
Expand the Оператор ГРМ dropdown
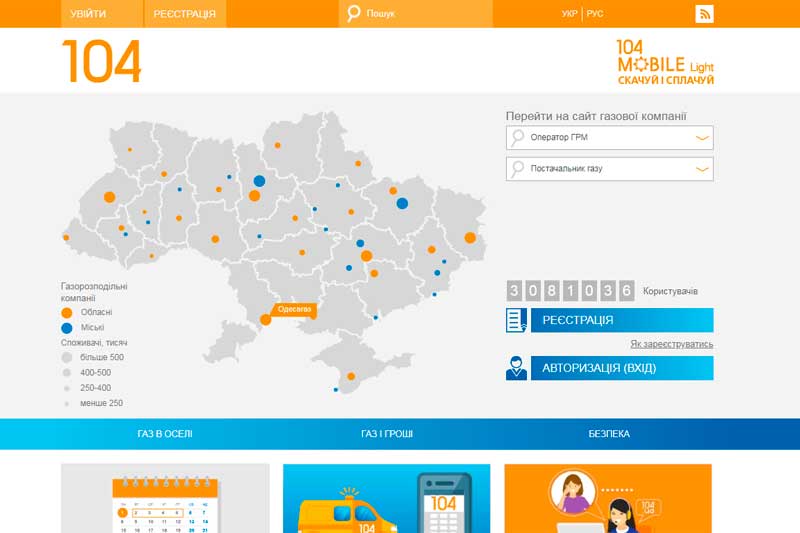pos(702,138)
